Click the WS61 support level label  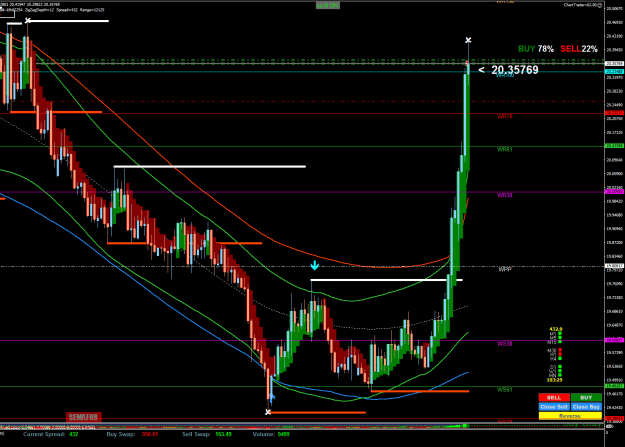point(505,390)
